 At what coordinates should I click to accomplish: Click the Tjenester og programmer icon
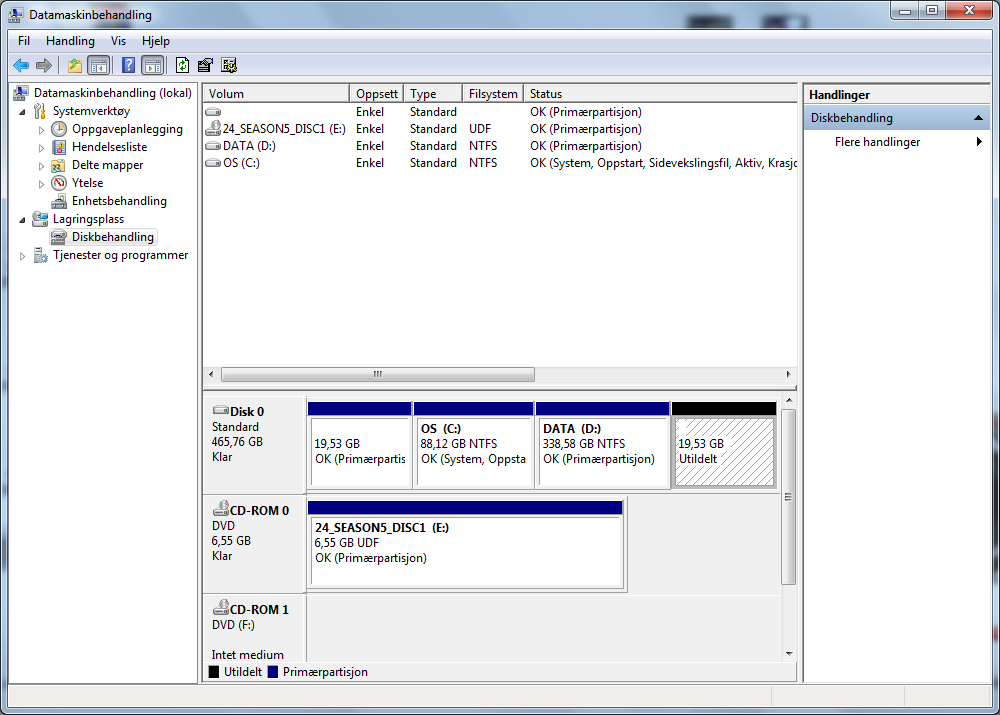[x=40, y=255]
